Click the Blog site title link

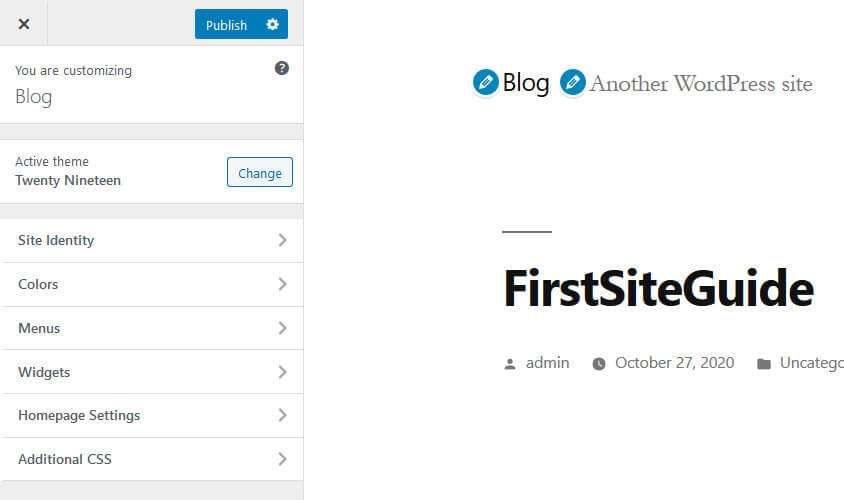click(526, 83)
